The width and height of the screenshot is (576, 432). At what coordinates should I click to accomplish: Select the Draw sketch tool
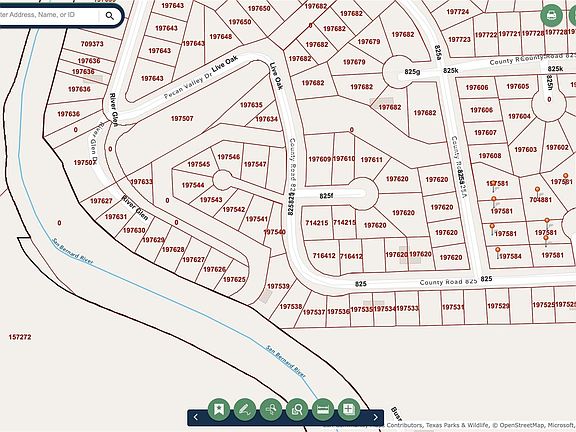click(245, 409)
